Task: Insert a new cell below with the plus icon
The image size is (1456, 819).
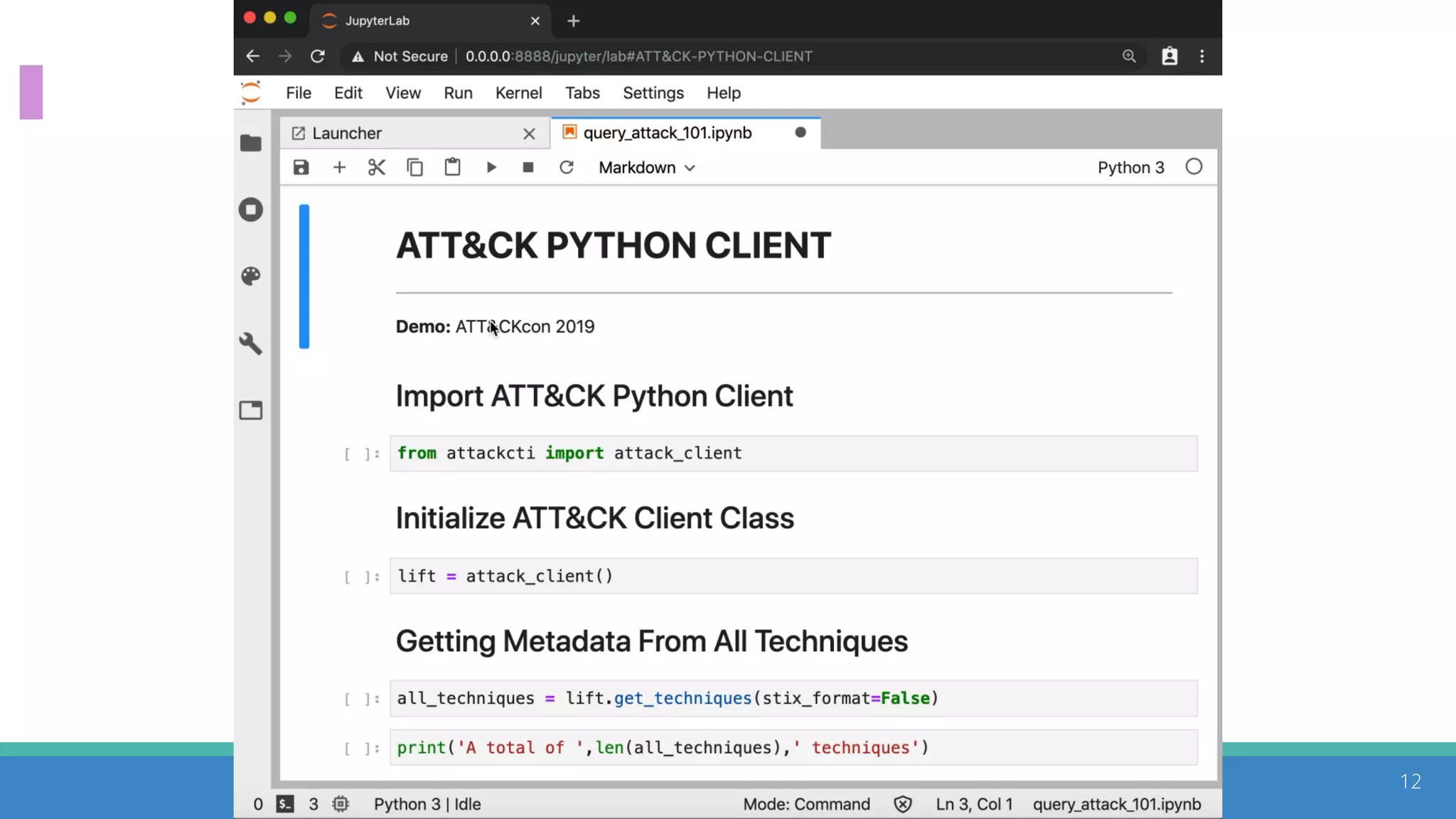Action: click(339, 168)
